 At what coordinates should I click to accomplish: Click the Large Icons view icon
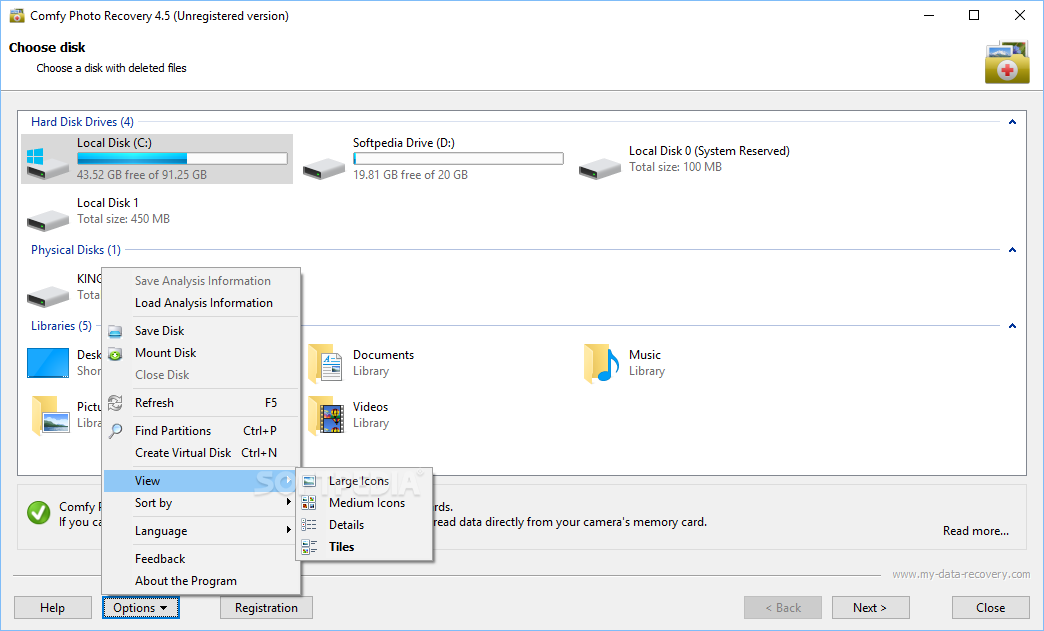309,481
